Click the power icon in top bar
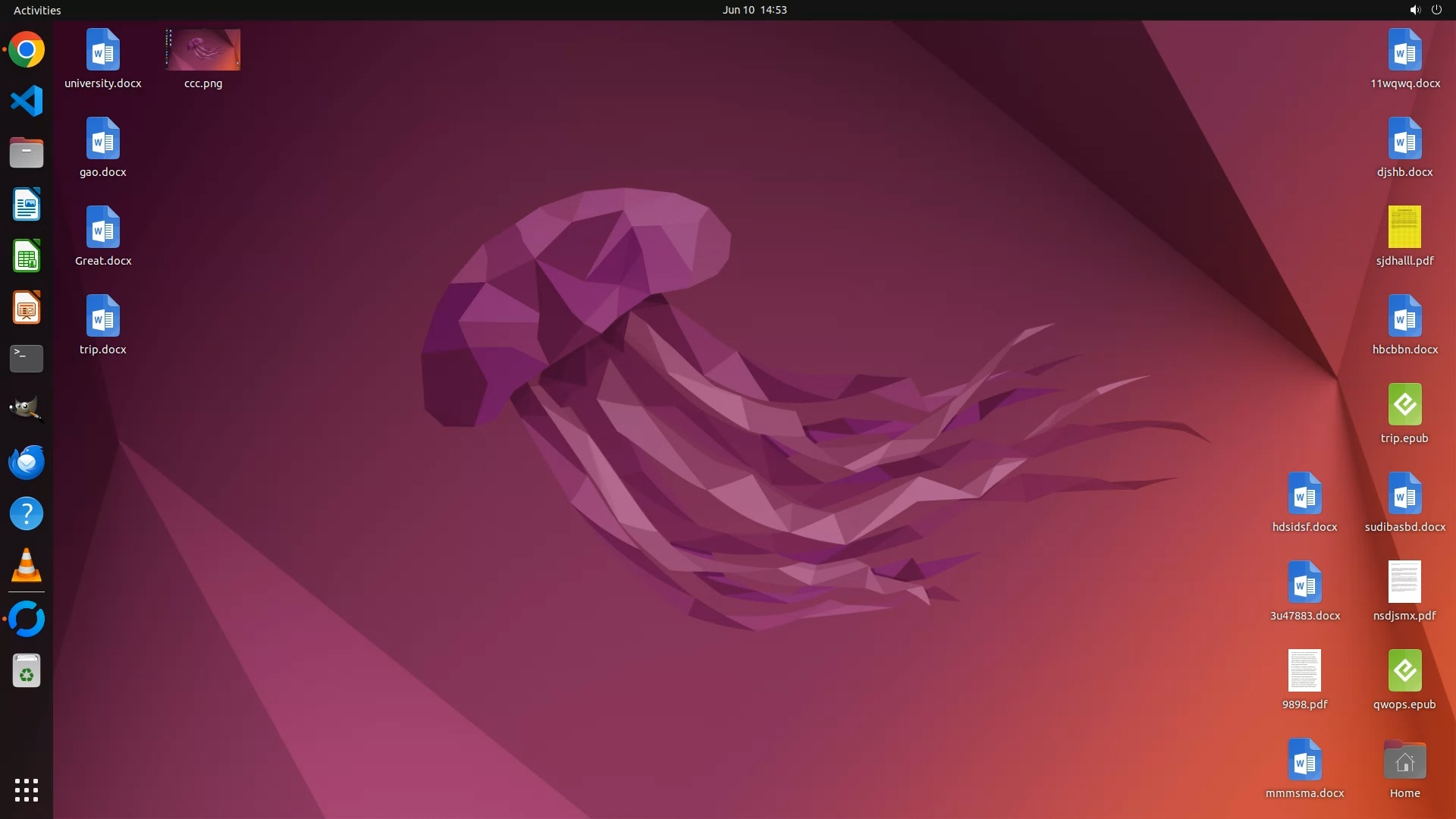 click(1436, 10)
